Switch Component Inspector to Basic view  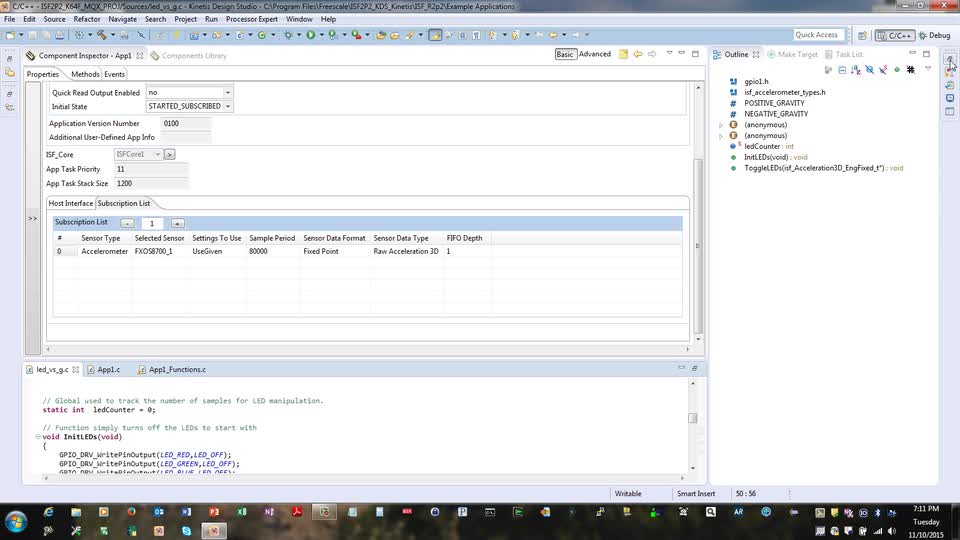[x=565, y=54]
